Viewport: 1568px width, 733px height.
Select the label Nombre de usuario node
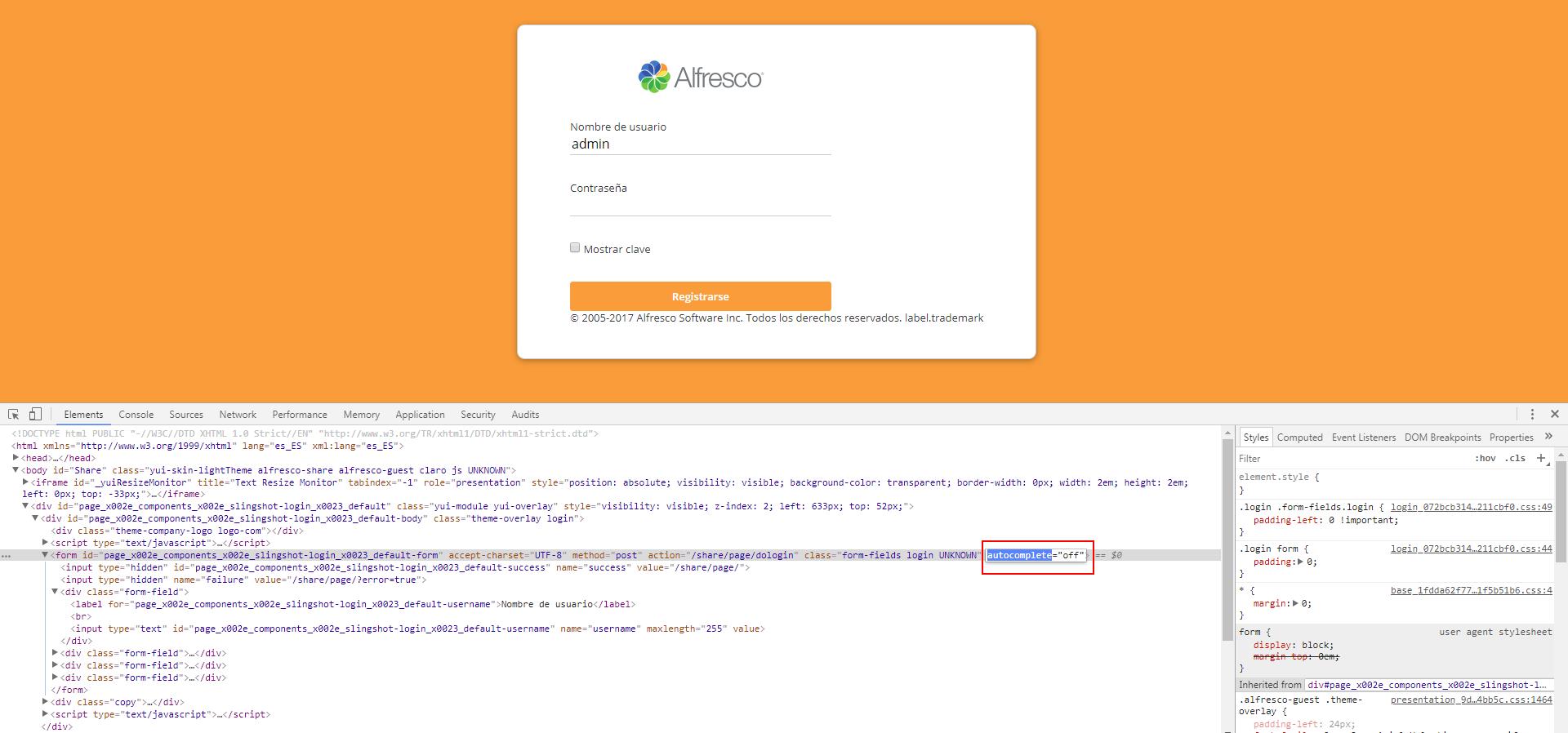point(353,604)
